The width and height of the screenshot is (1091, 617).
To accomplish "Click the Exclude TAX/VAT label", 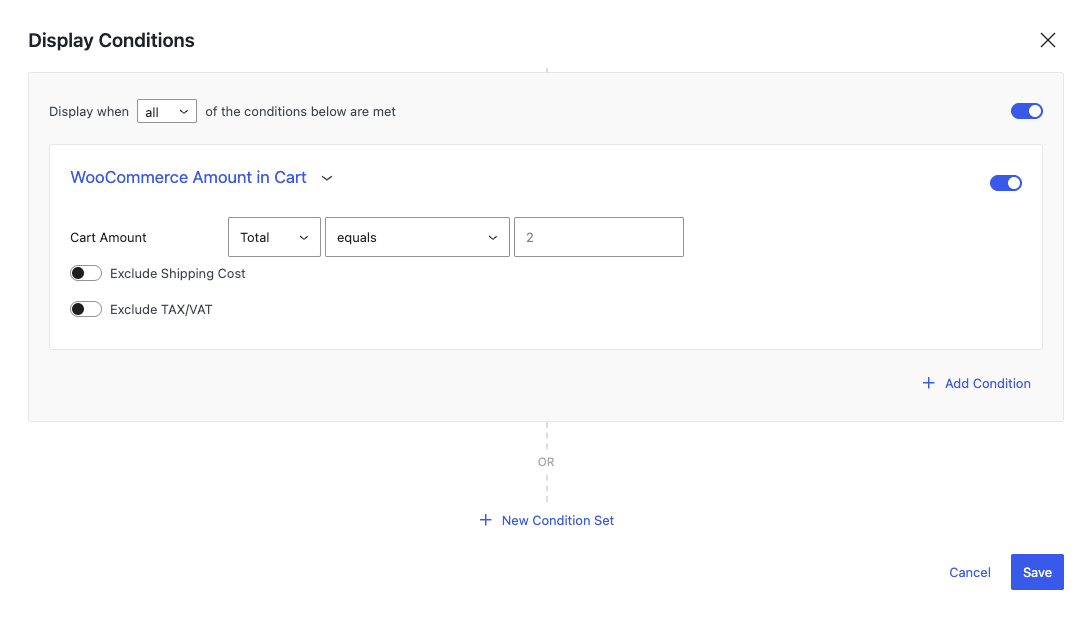I will tap(161, 310).
